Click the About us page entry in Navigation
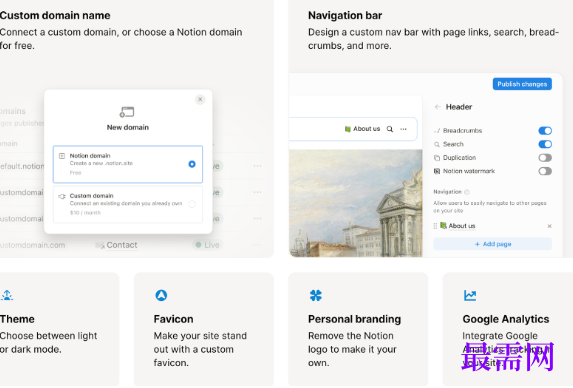The width and height of the screenshot is (573, 388). (x=462, y=226)
